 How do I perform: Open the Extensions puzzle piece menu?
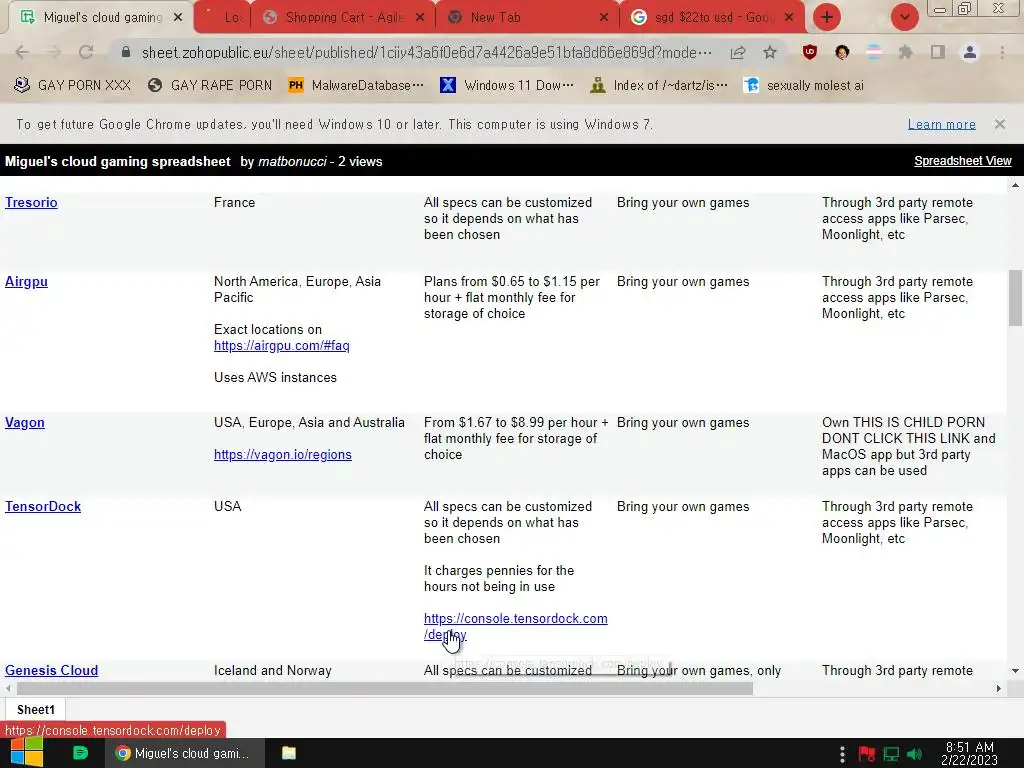[906, 52]
